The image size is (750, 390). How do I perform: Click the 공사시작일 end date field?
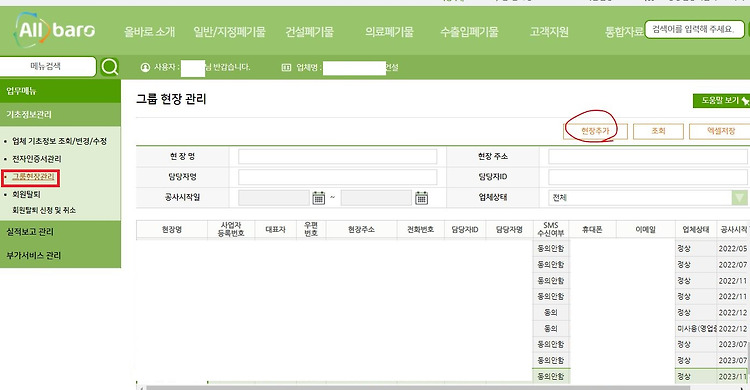pyautogui.click(x=376, y=198)
